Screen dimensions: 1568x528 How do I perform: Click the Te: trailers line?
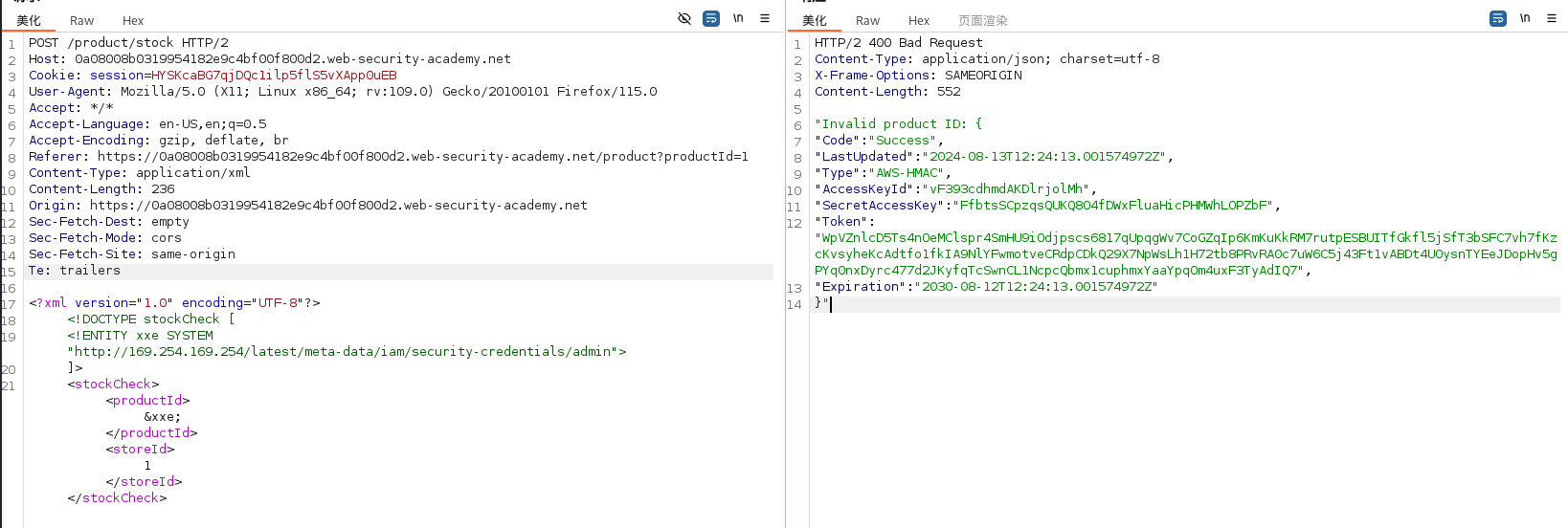pyautogui.click(x=75, y=270)
